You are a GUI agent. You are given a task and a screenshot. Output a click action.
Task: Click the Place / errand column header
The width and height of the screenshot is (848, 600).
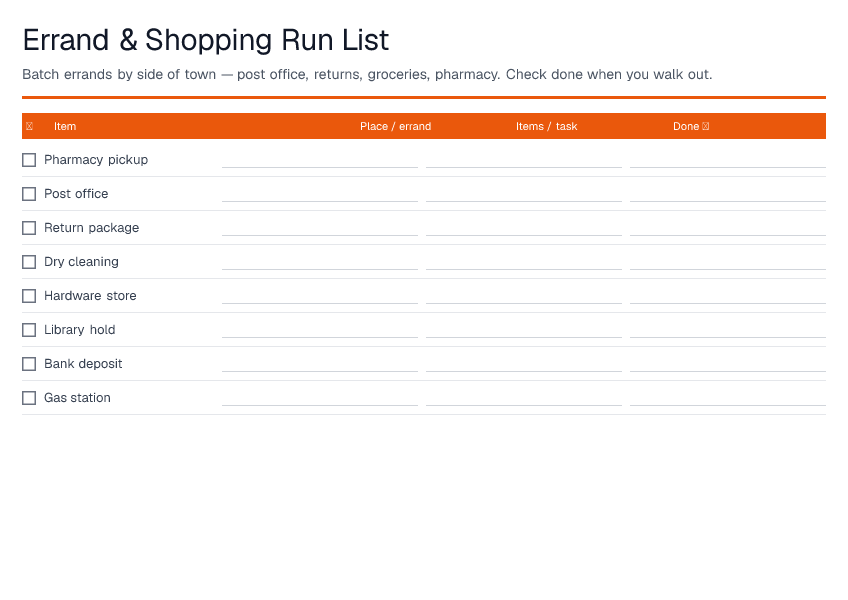coord(395,127)
